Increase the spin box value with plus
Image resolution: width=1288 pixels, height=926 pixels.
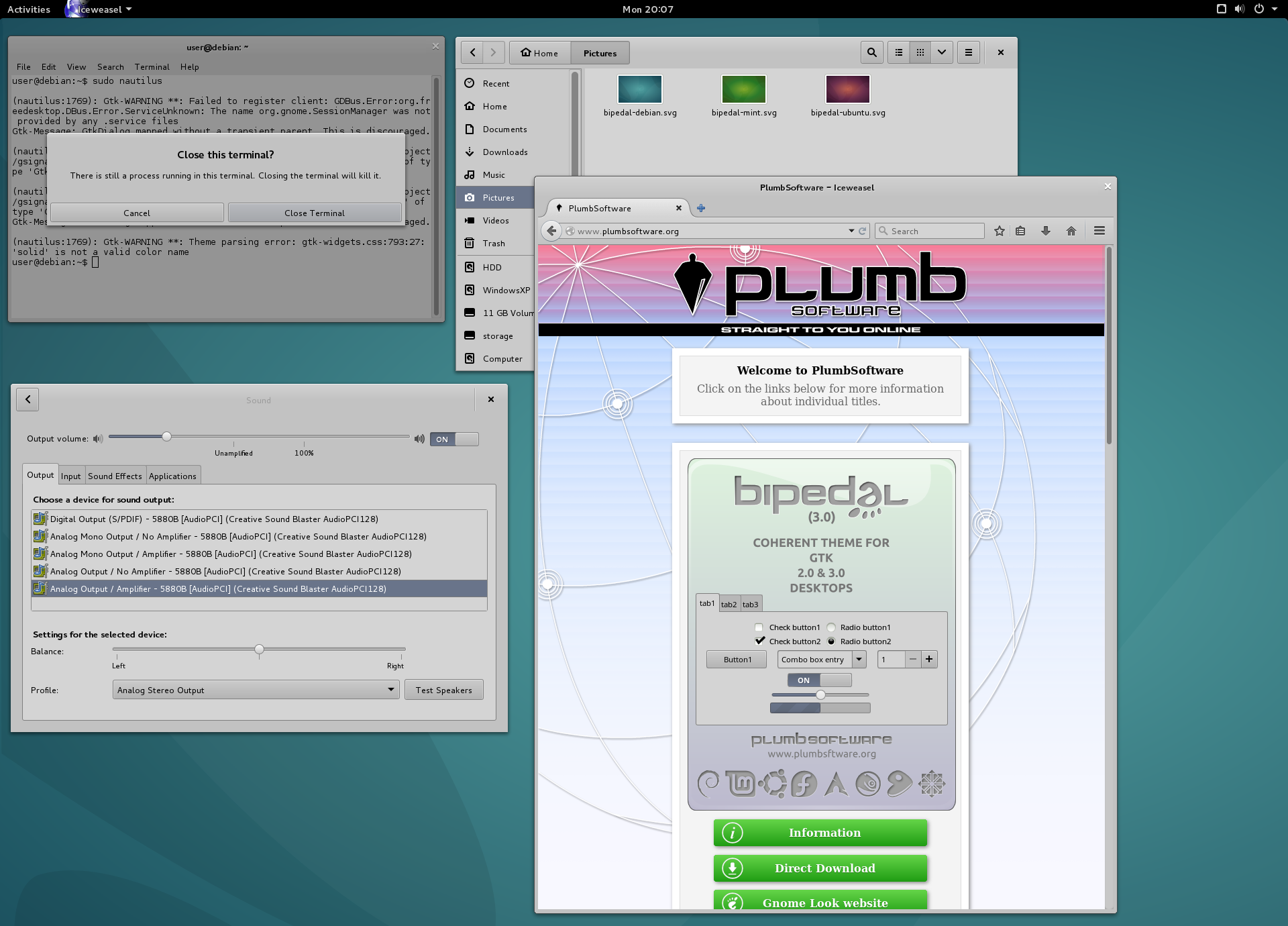(x=929, y=660)
